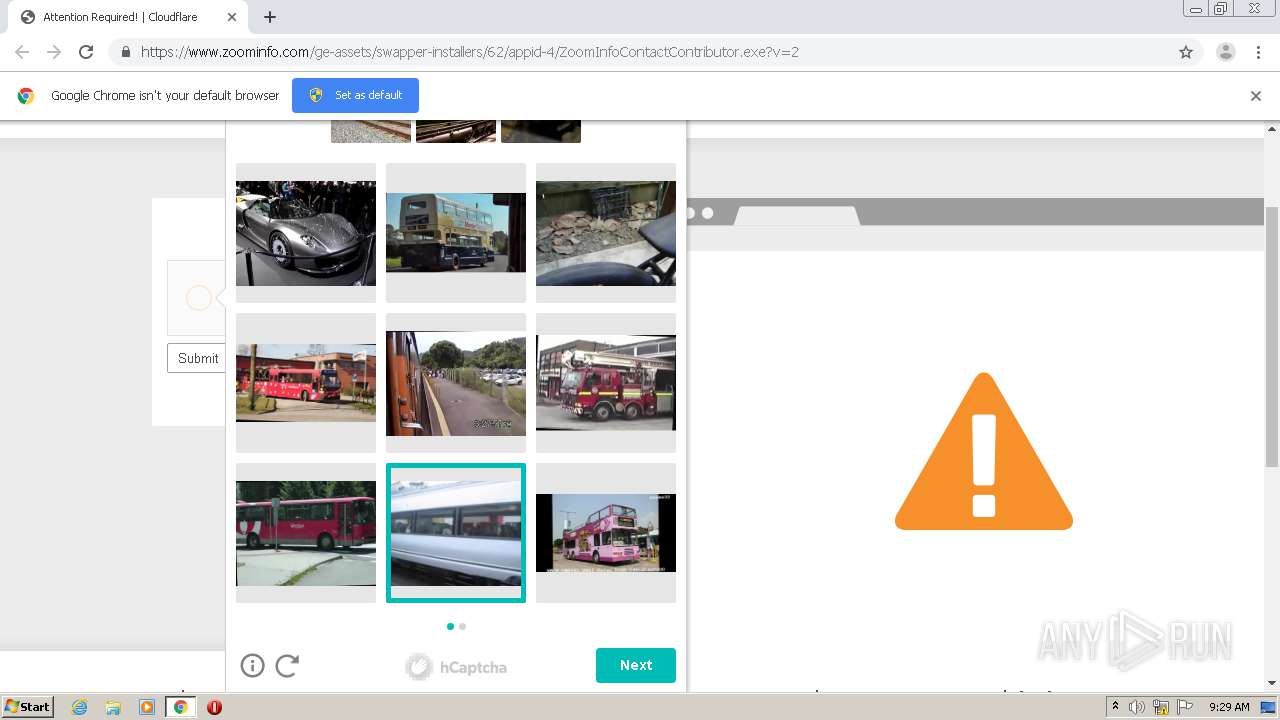Screen dimensions: 1280x720
Task: Go forward in browser history
Action: click(x=54, y=52)
